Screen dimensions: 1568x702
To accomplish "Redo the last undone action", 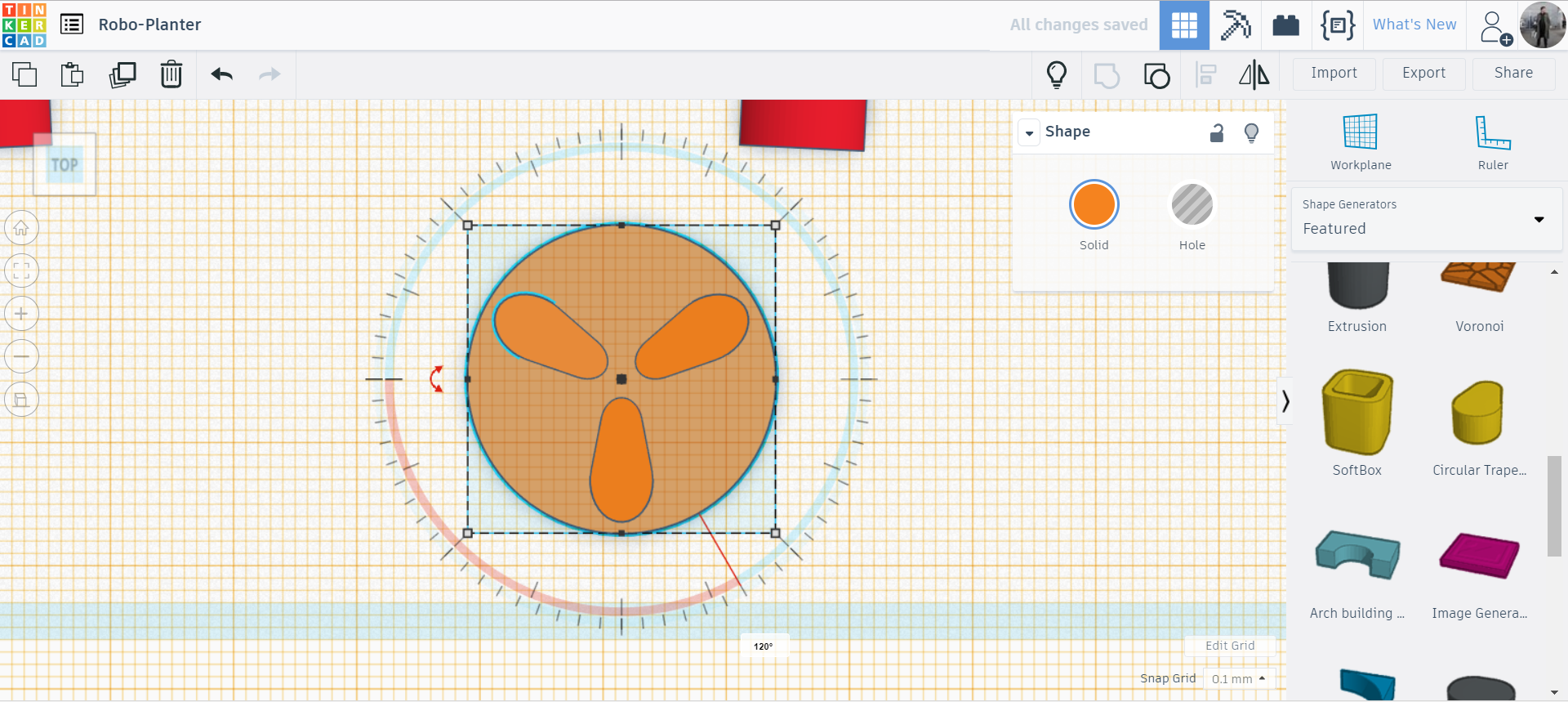I will [x=269, y=74].
